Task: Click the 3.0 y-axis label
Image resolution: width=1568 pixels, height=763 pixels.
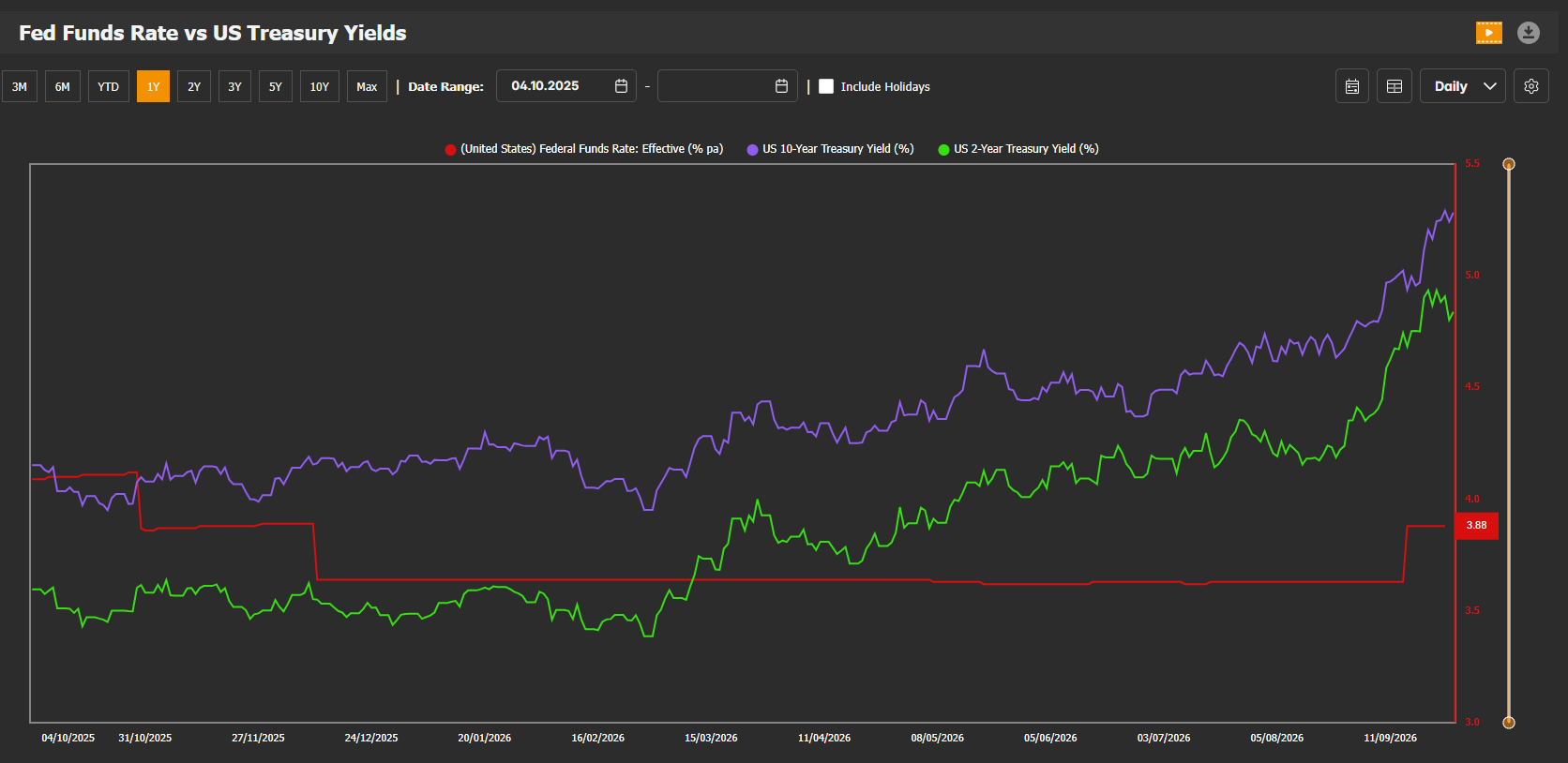Action: pyautogui.click(x=1472, y=723)
